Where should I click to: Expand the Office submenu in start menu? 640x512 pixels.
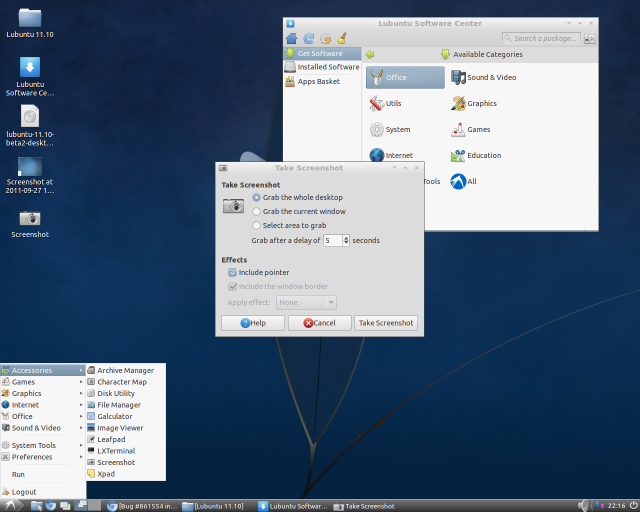[x=43, y=416]
